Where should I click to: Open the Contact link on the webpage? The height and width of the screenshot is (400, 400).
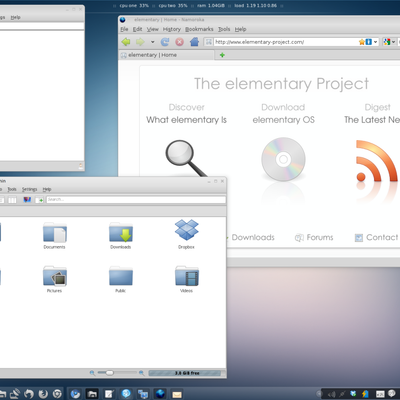(377, 237)
